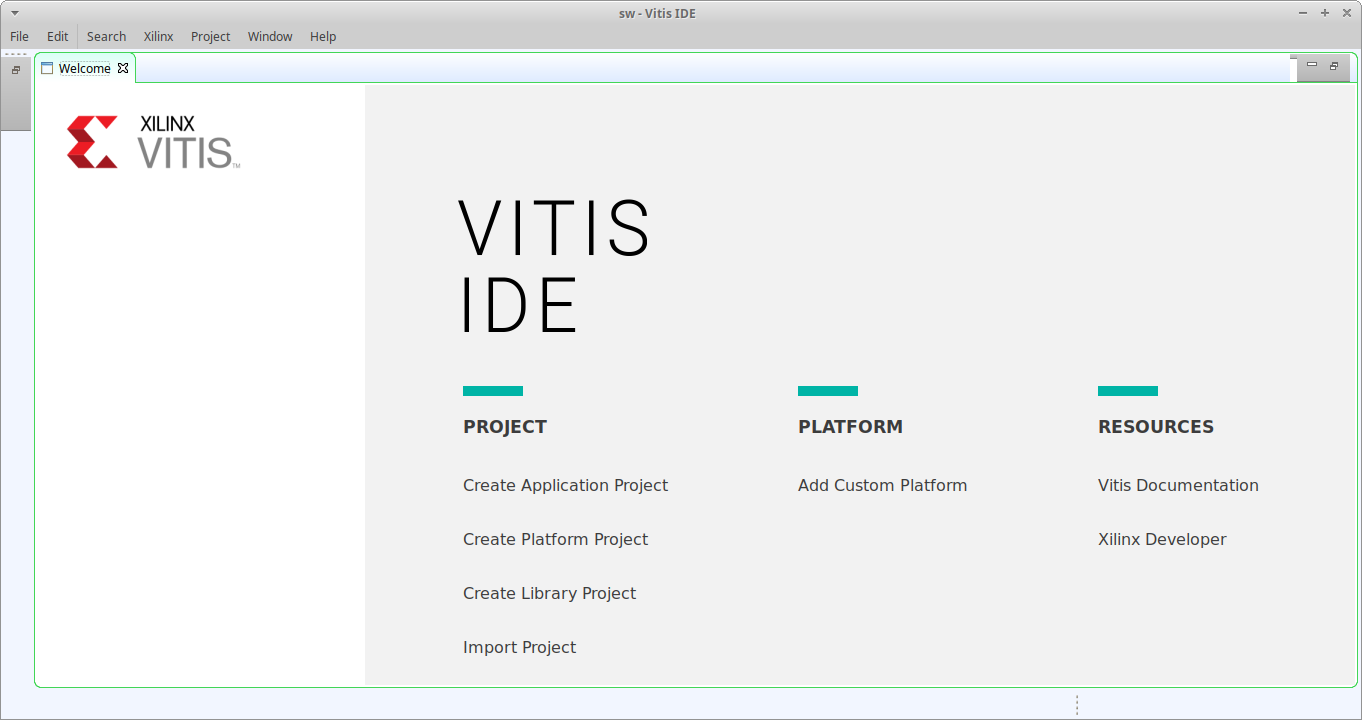Select the Welcome tab
Viewport: 1362px width, 720px height.
coord(84,68)
